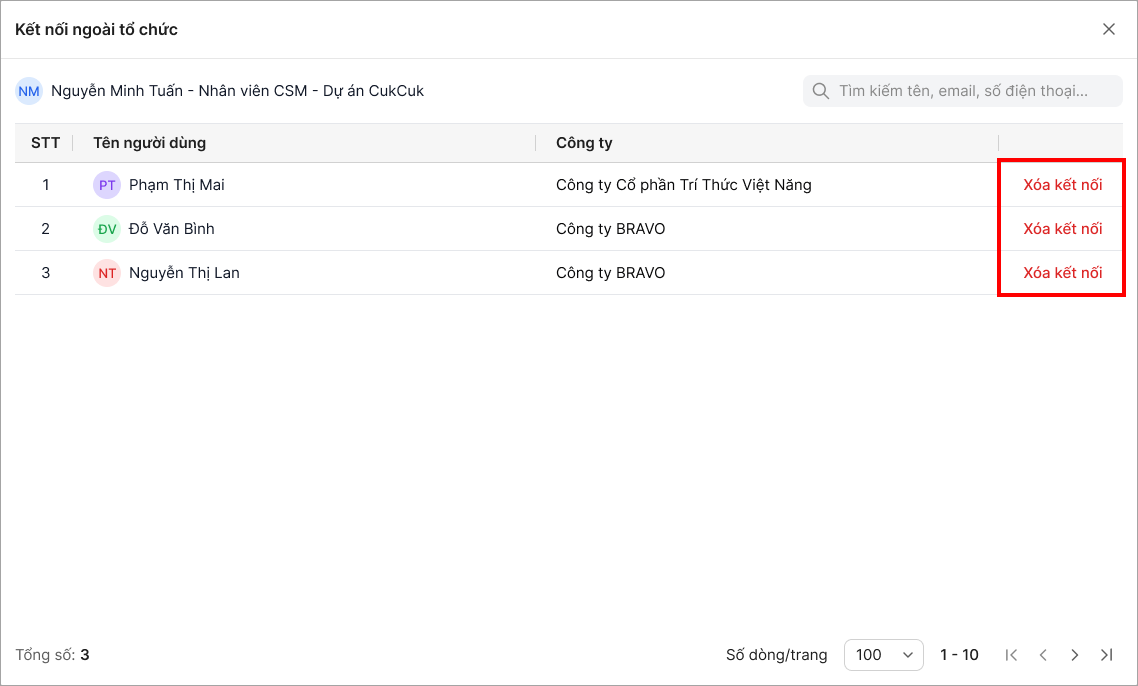1138x686 pixels.
Task: Click the ĐV avatar for Đỗ Văn Bình
Action: pos(107,229)
